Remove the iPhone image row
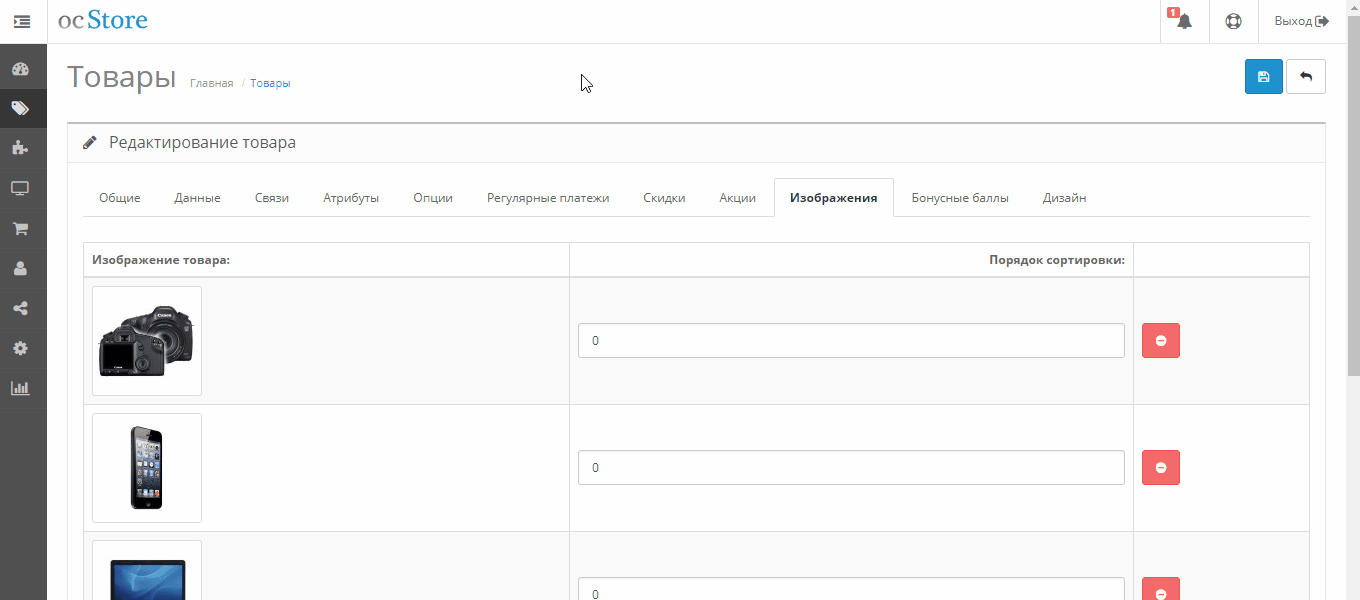The image size is (1360, 600). pyautogui.click(x=1160, y=468)
